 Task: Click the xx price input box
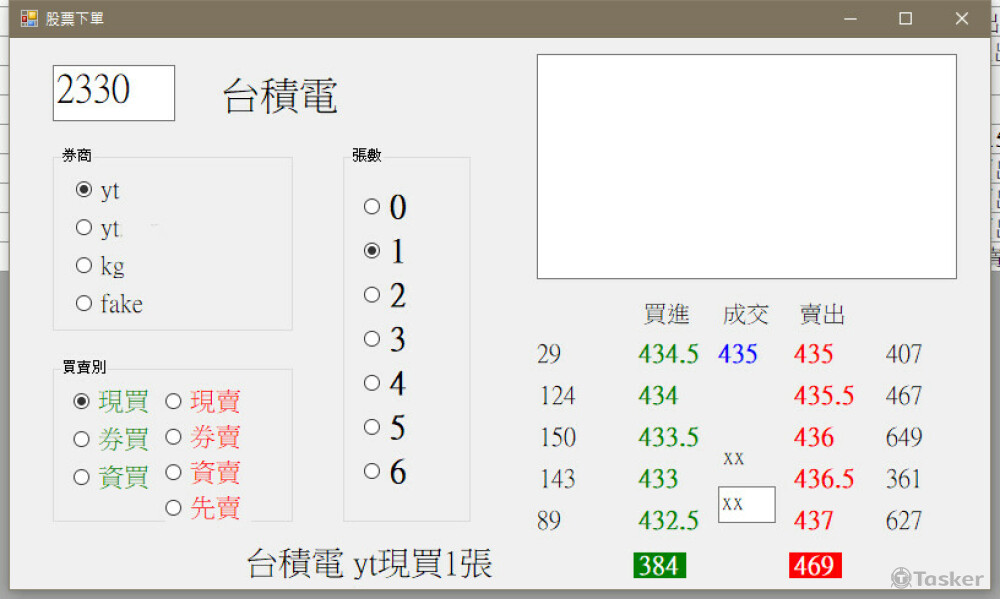point(746,505)
